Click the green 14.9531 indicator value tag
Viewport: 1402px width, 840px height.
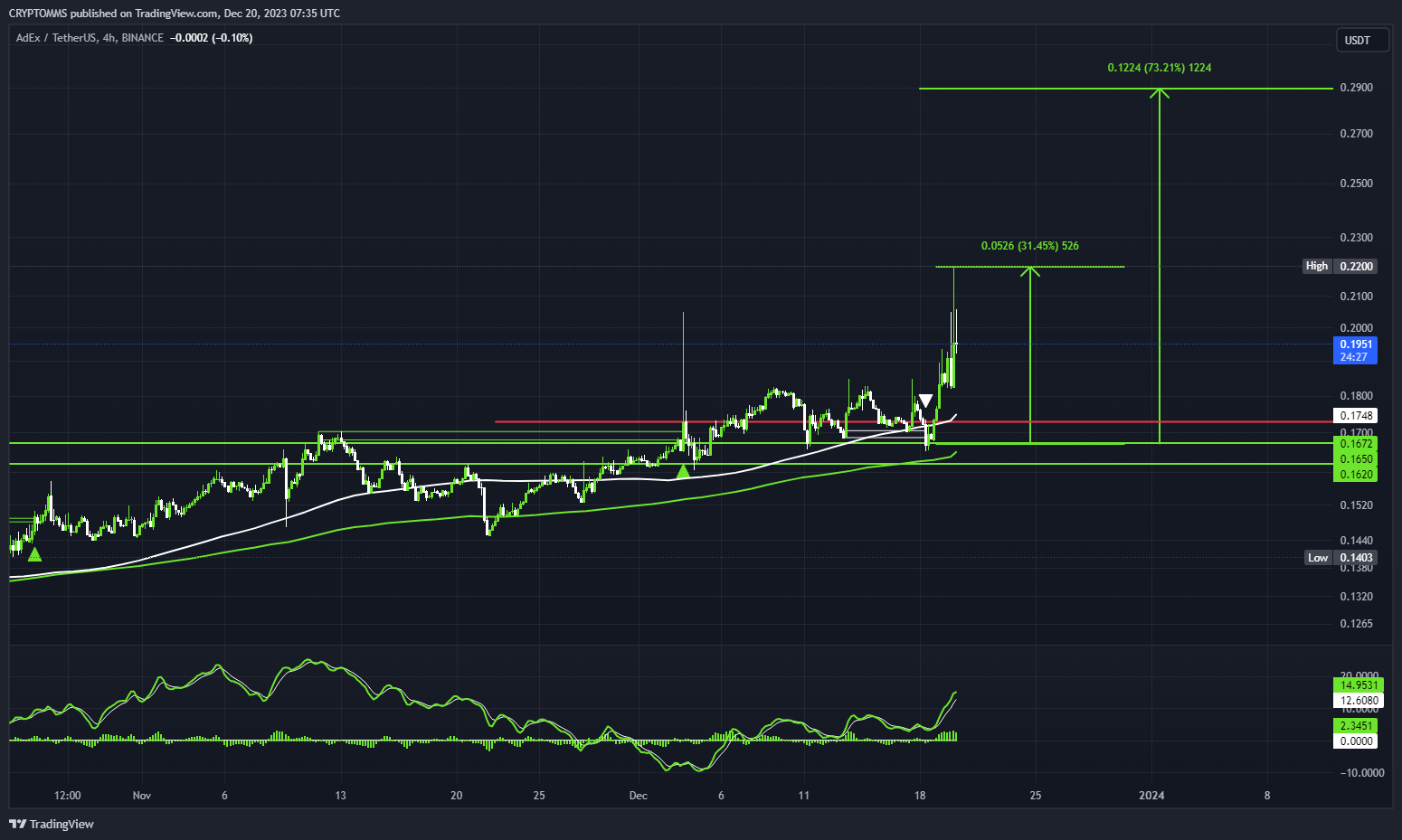pyautogui.click(x=1359, y=685)
